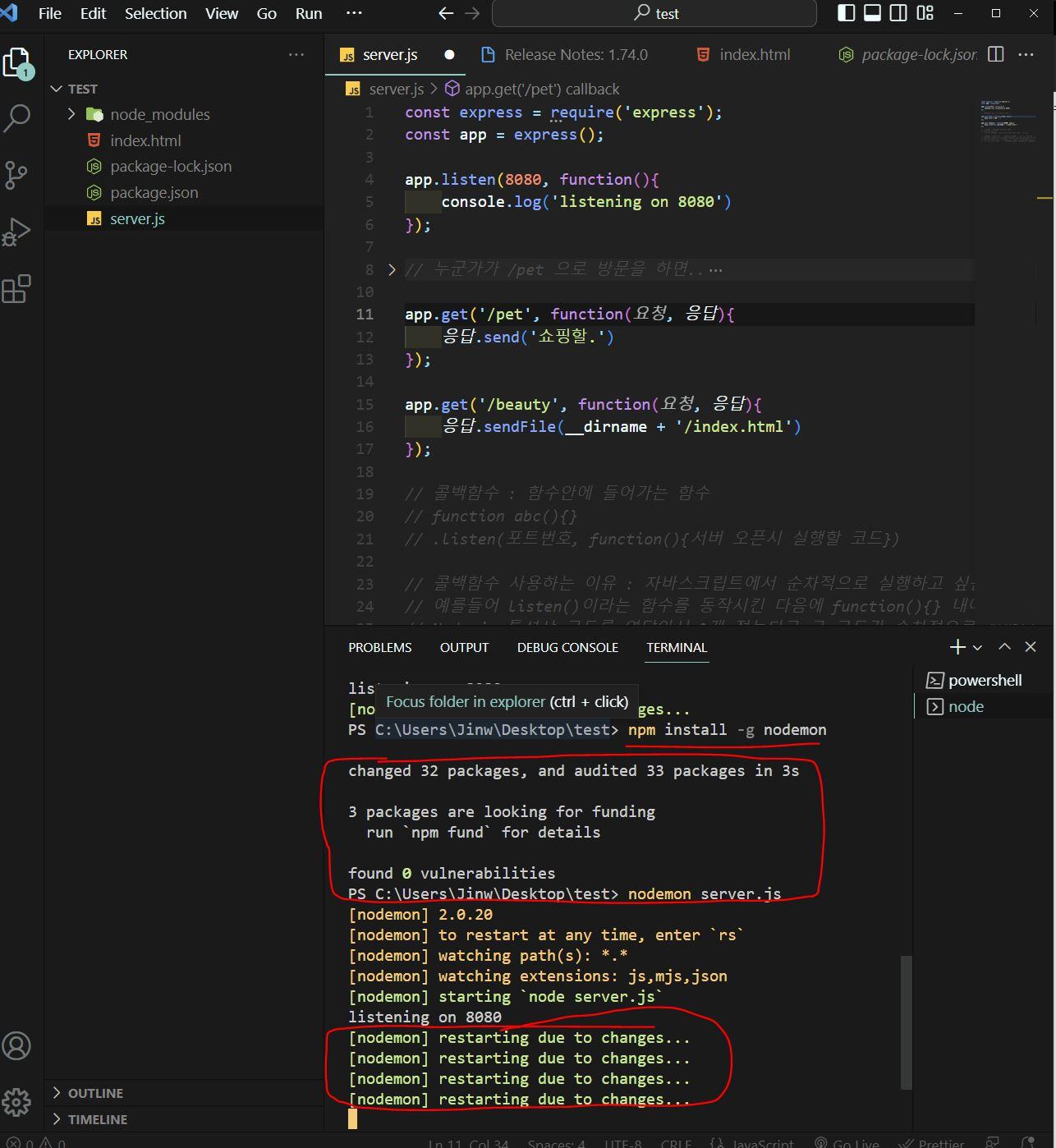This screenshot has width=1056, height=1148.
Task: Open the Search view in the activity bar
Action: pos(17,118)
